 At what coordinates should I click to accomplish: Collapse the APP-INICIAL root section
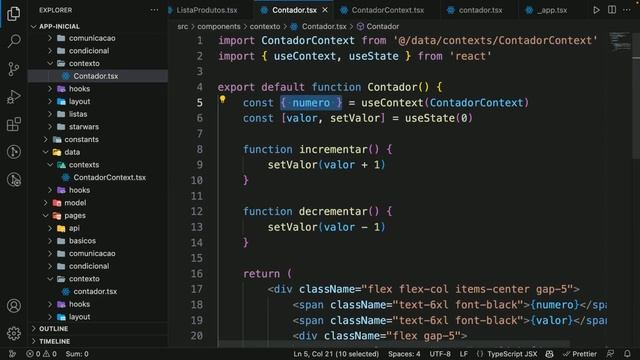coord(33,27)
